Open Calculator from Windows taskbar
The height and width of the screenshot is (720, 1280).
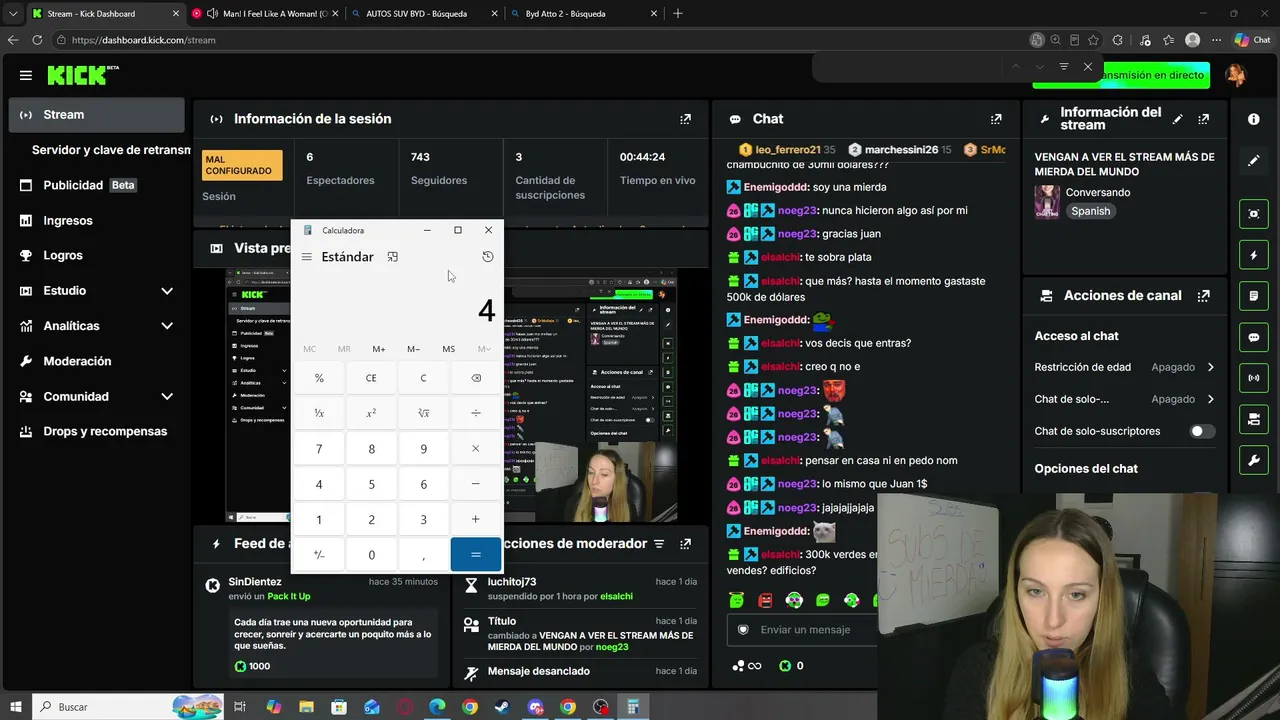(x=633, y=707)
